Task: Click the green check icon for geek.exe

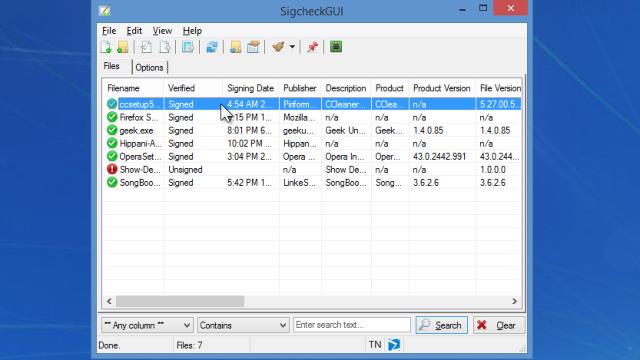Action: click(x=112, y=130)
